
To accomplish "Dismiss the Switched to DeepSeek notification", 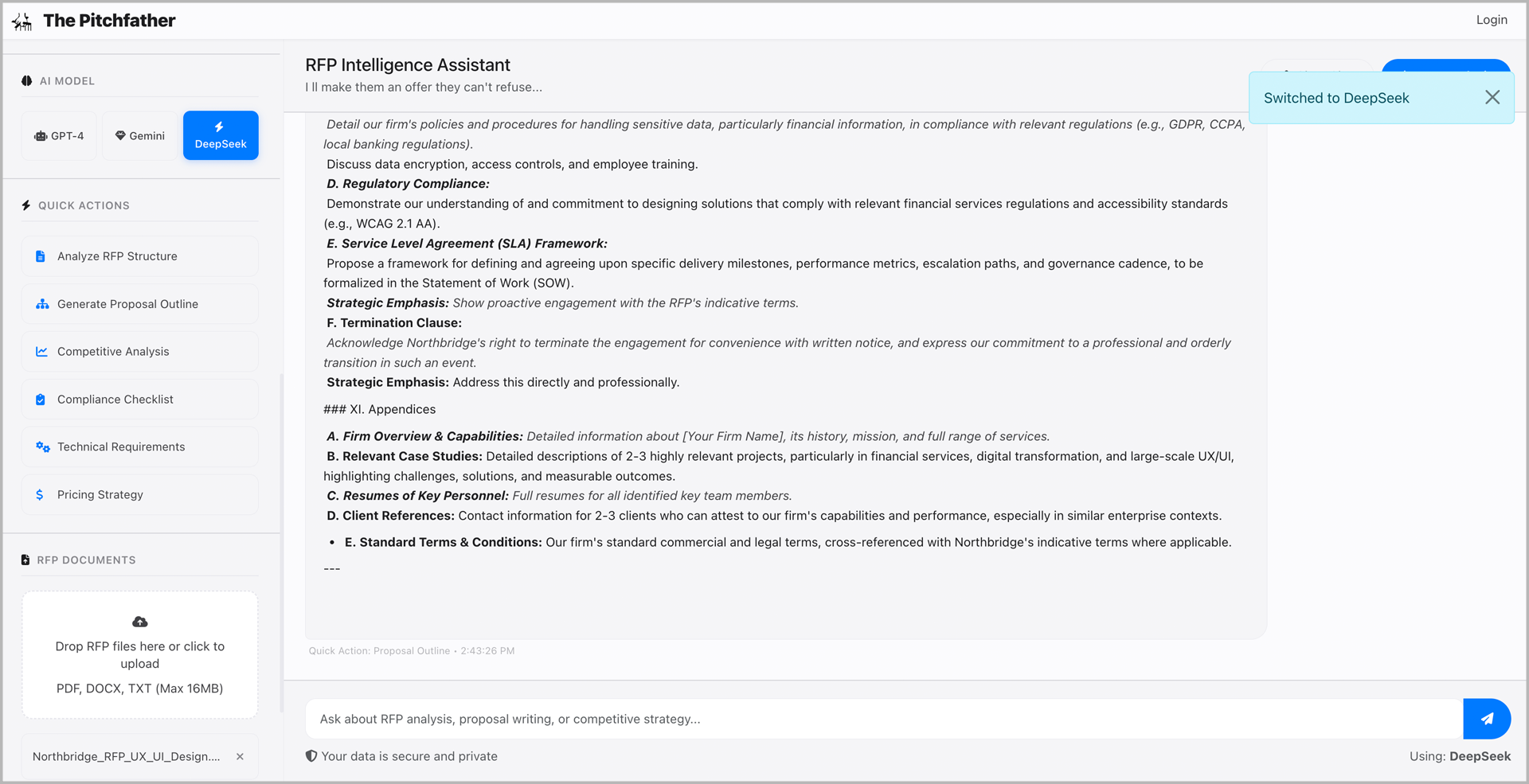I will (1492, 97).
